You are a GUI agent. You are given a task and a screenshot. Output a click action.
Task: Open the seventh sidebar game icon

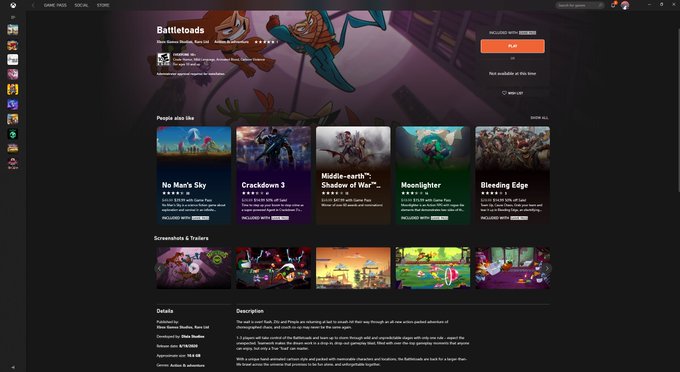click(13, 119)
